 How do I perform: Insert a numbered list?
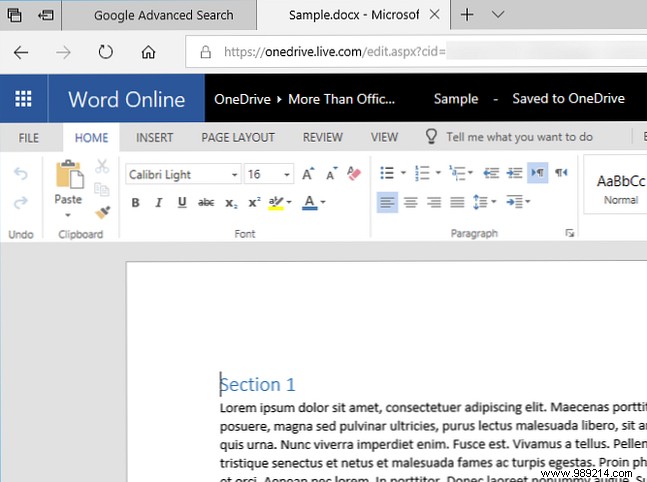[x=422, y=173]
